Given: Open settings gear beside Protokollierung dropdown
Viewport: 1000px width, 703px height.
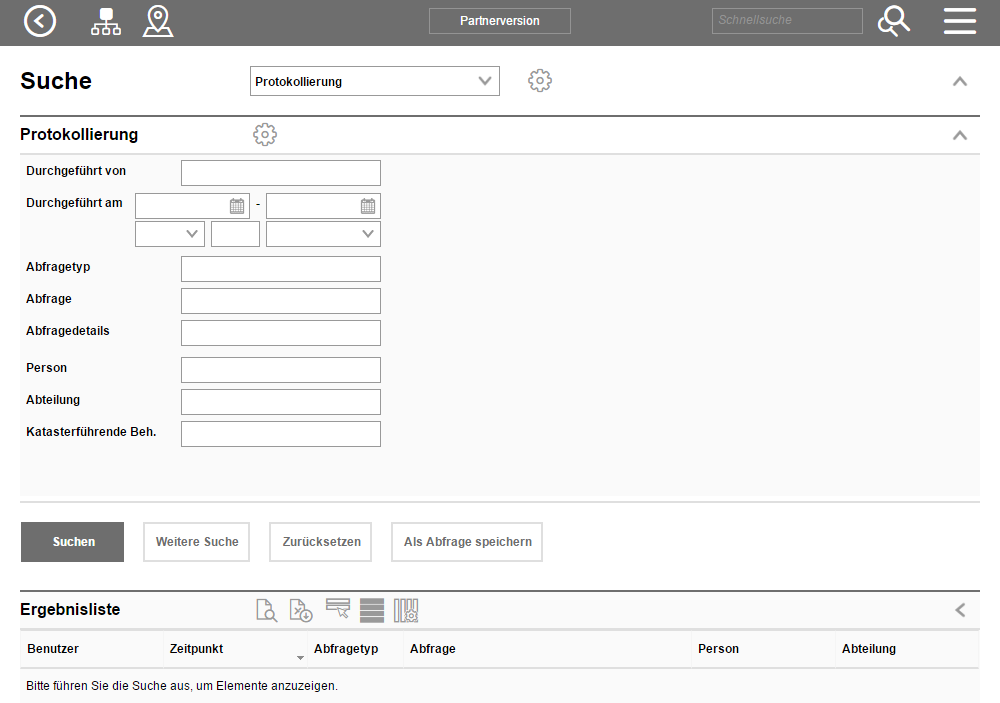Looking at the screenshot, I should 540,81.
